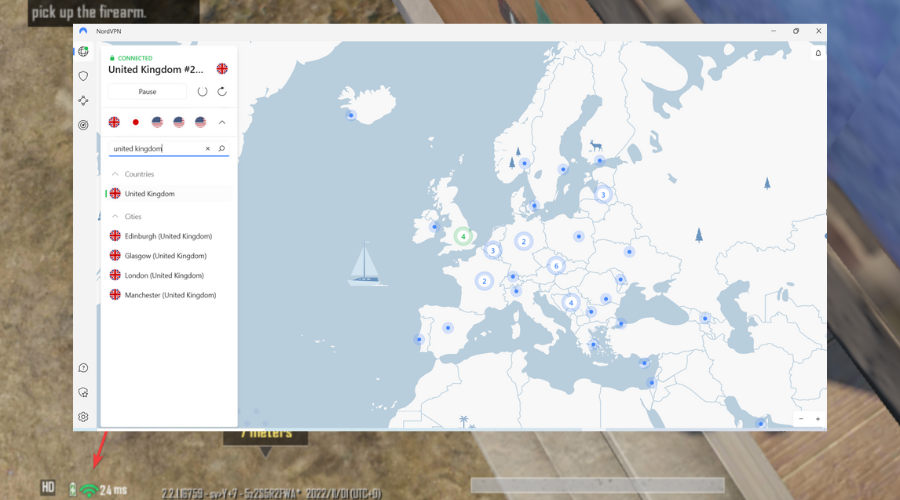Open Dark Web Monitor target icon
This screenshot has height=500, width=900.
point(83,125)
